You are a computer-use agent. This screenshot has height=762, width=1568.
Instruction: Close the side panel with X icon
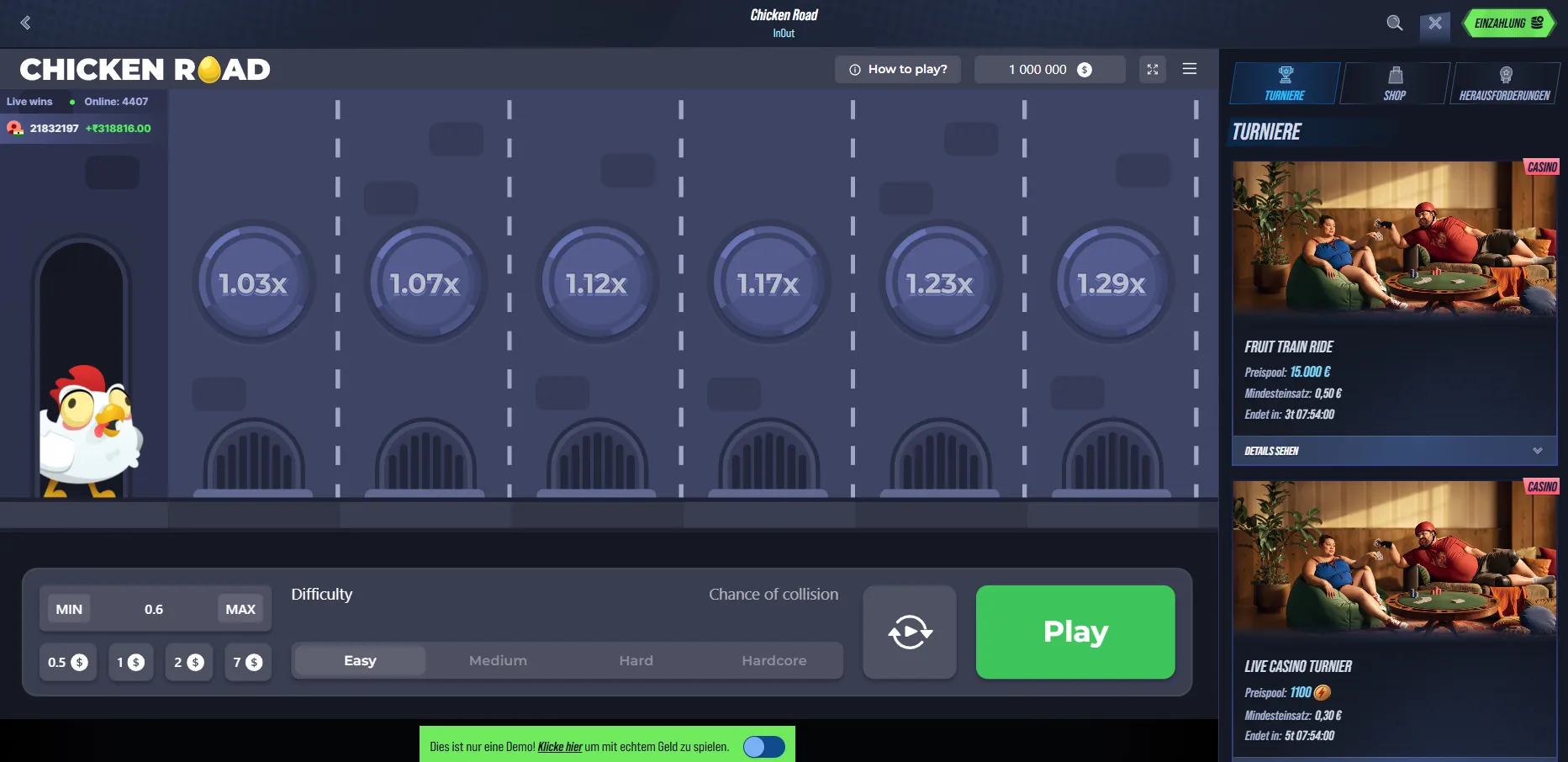coord(1435,24)
